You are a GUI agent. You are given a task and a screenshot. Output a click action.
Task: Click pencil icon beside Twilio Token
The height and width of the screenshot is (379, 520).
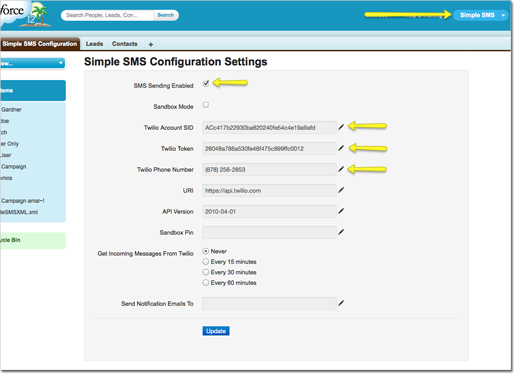[x=341, y=148]
